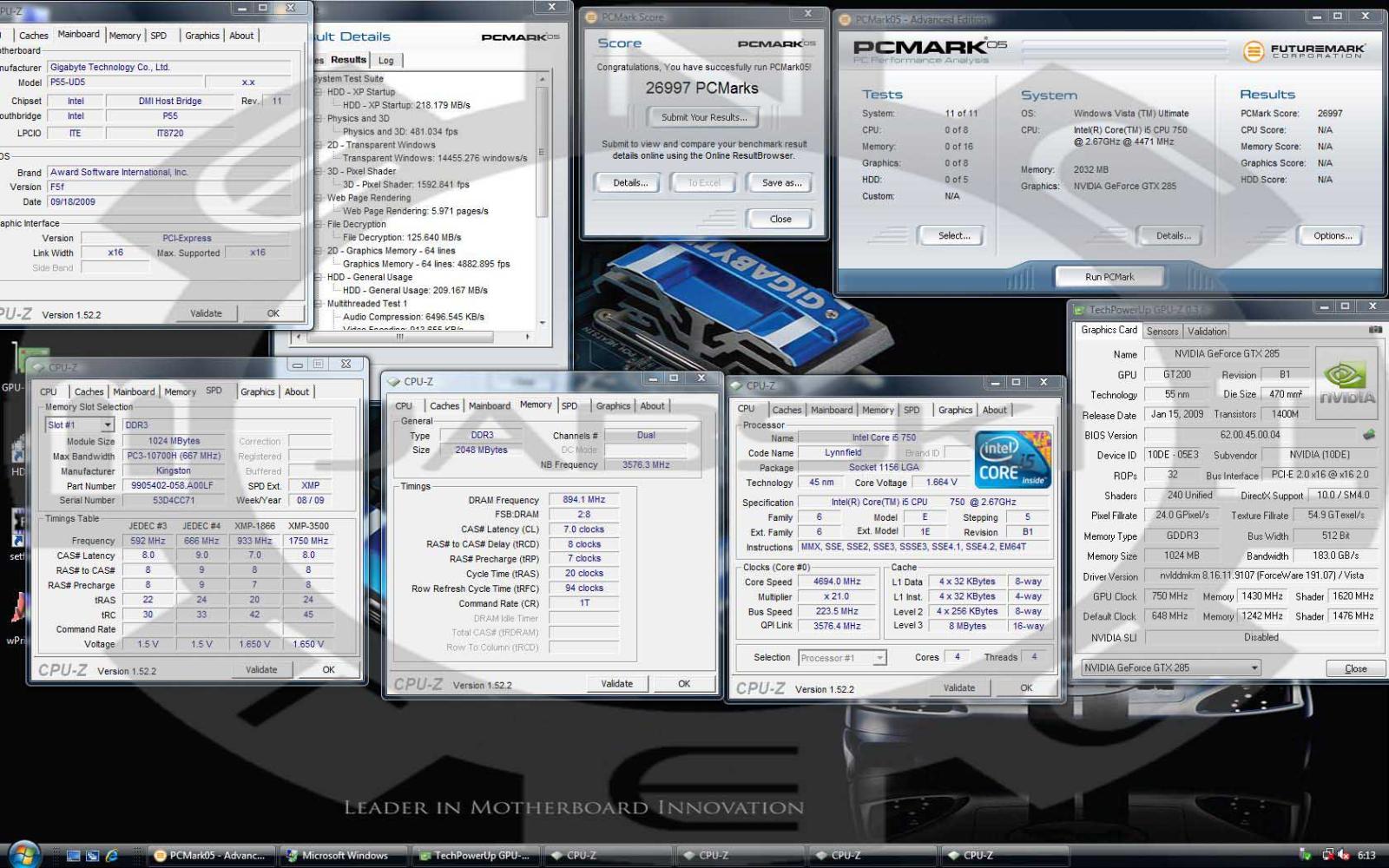Click the Close button in GPU-Z
Image resolution: width=1389 pixels, height=868 pixels.
tap(1356, 668)
